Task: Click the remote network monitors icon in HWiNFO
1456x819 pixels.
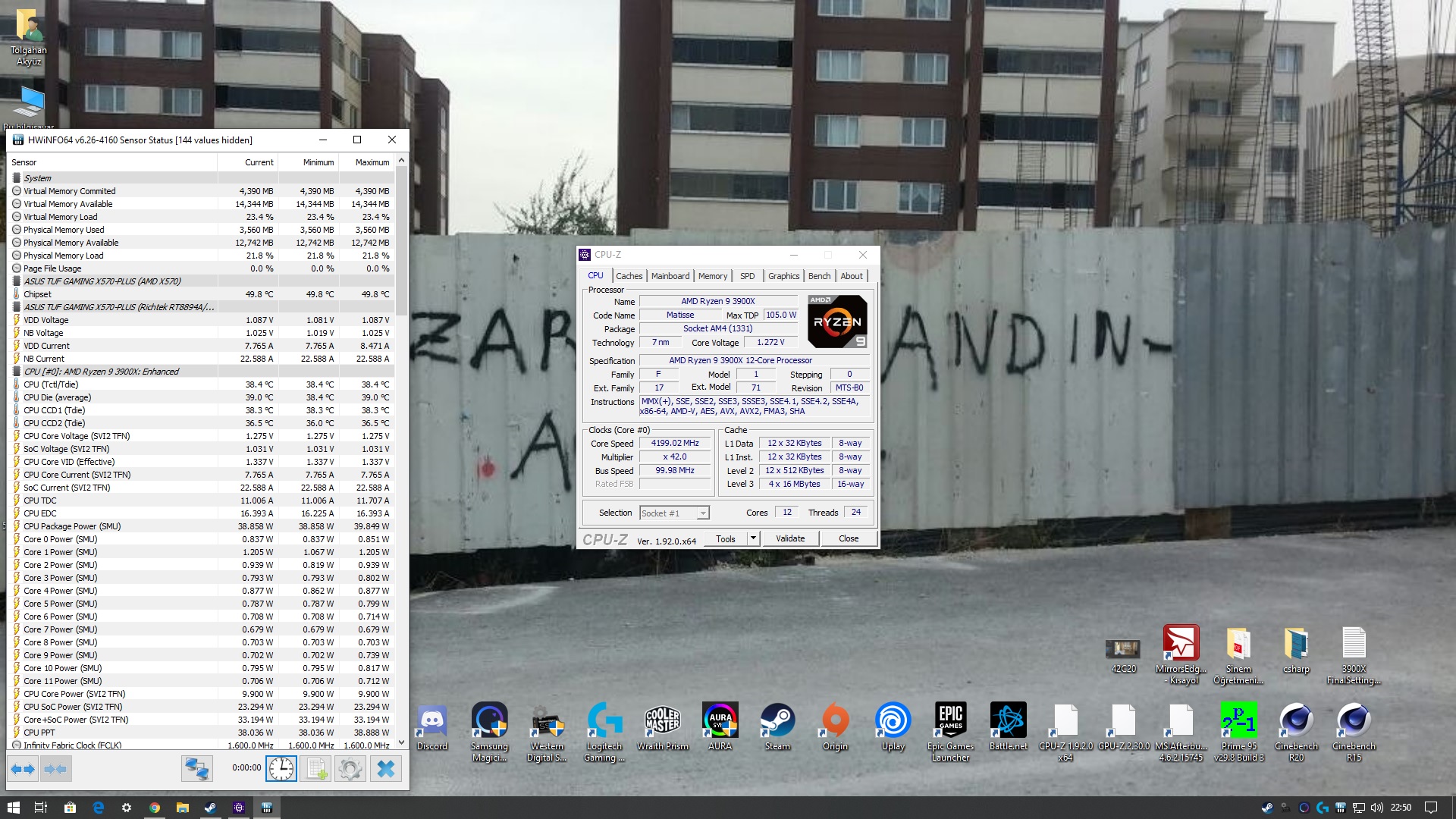Action: (x=196, y=769)
